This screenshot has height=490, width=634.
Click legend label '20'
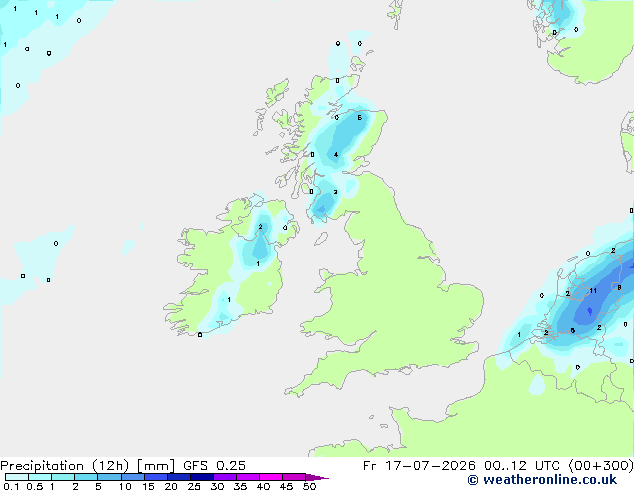click(171, 486)
